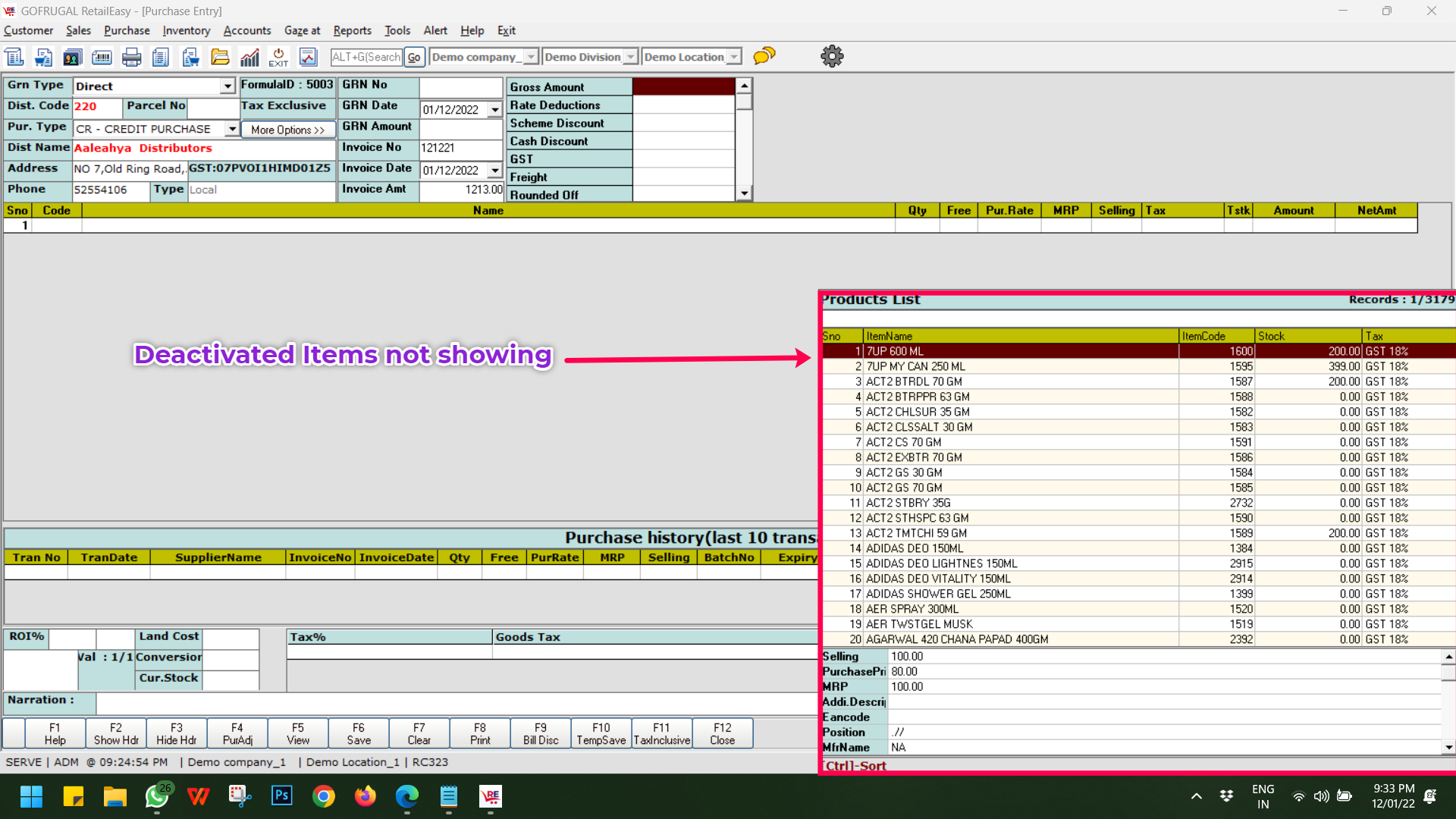1456x819 pixels.
Task: Open WhatsApp from the taskbar
Action: point(157,796)
